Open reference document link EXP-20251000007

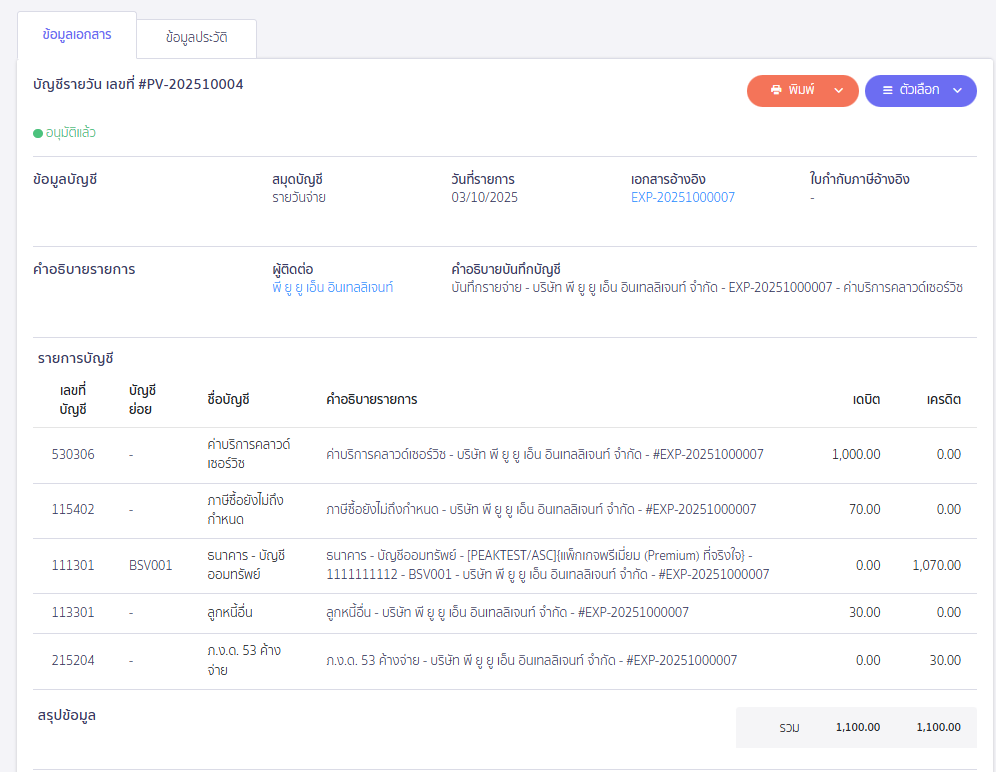coord(682,197)
